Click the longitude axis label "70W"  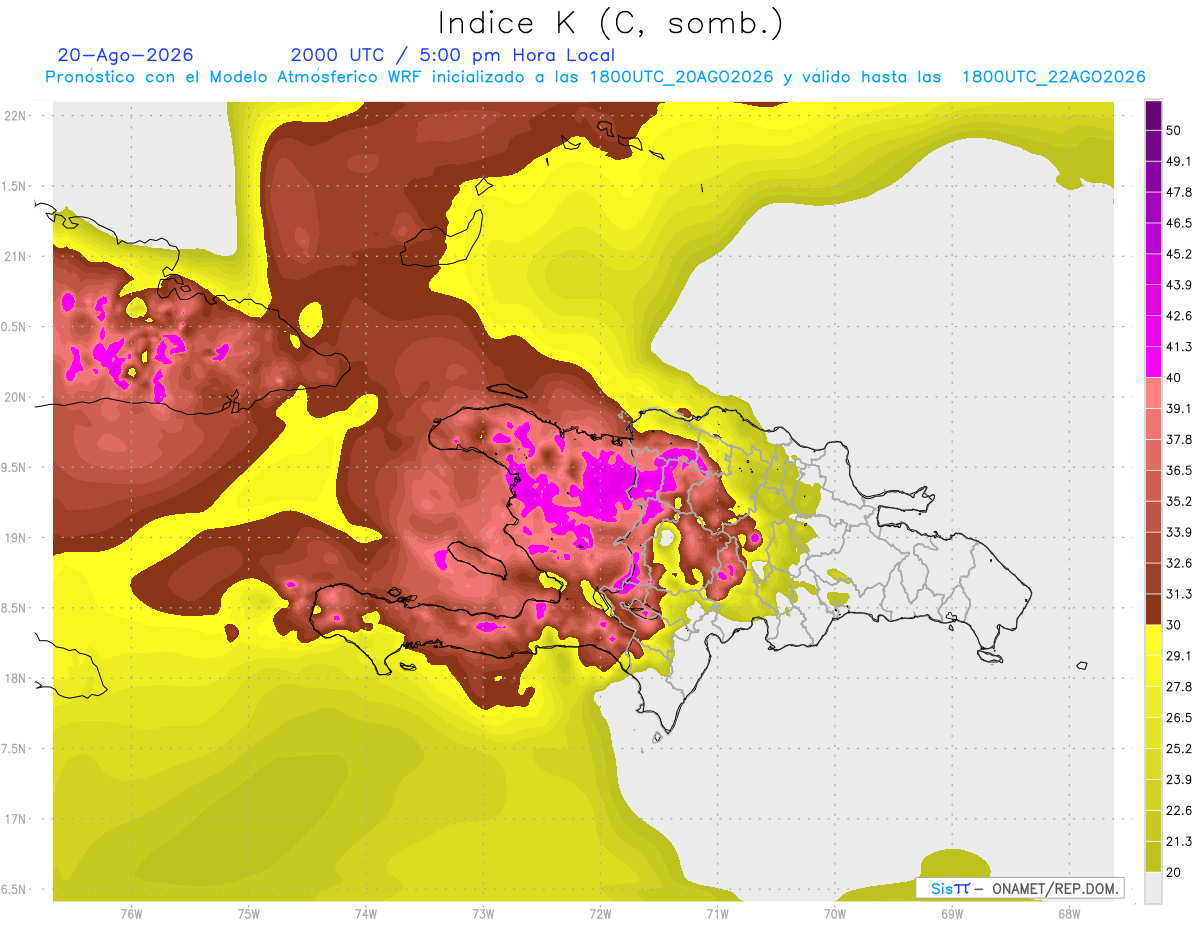click(x=834, y=914)
